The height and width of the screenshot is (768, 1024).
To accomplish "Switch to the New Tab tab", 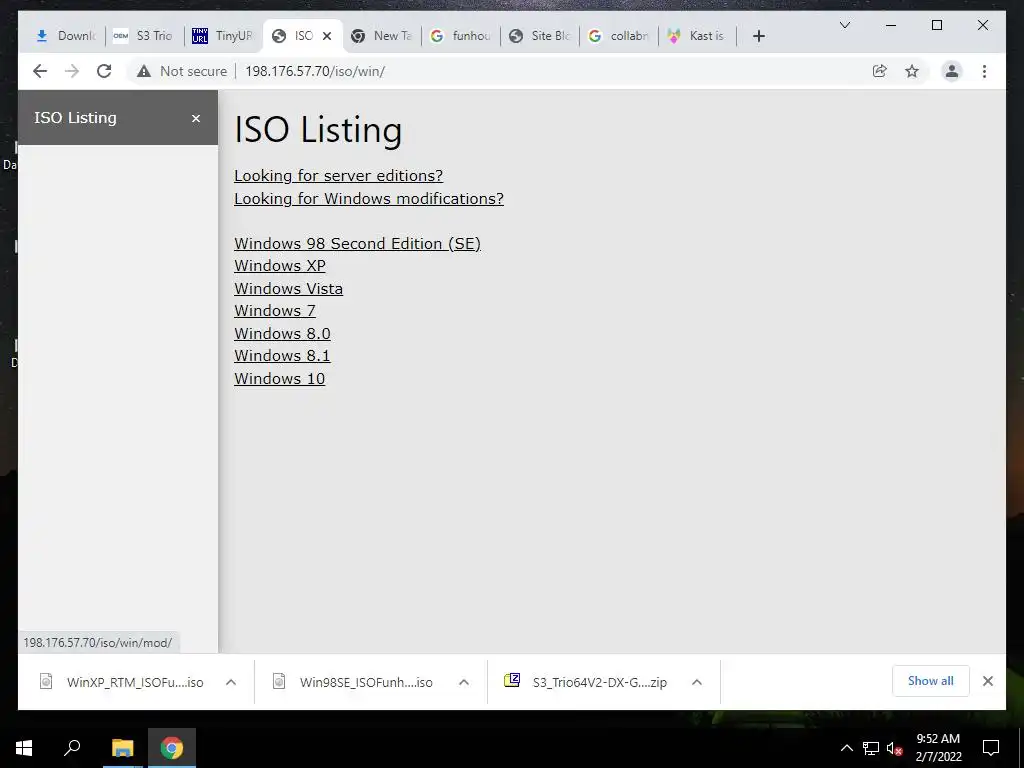I will pyautogui.click(x=382, y=36).
